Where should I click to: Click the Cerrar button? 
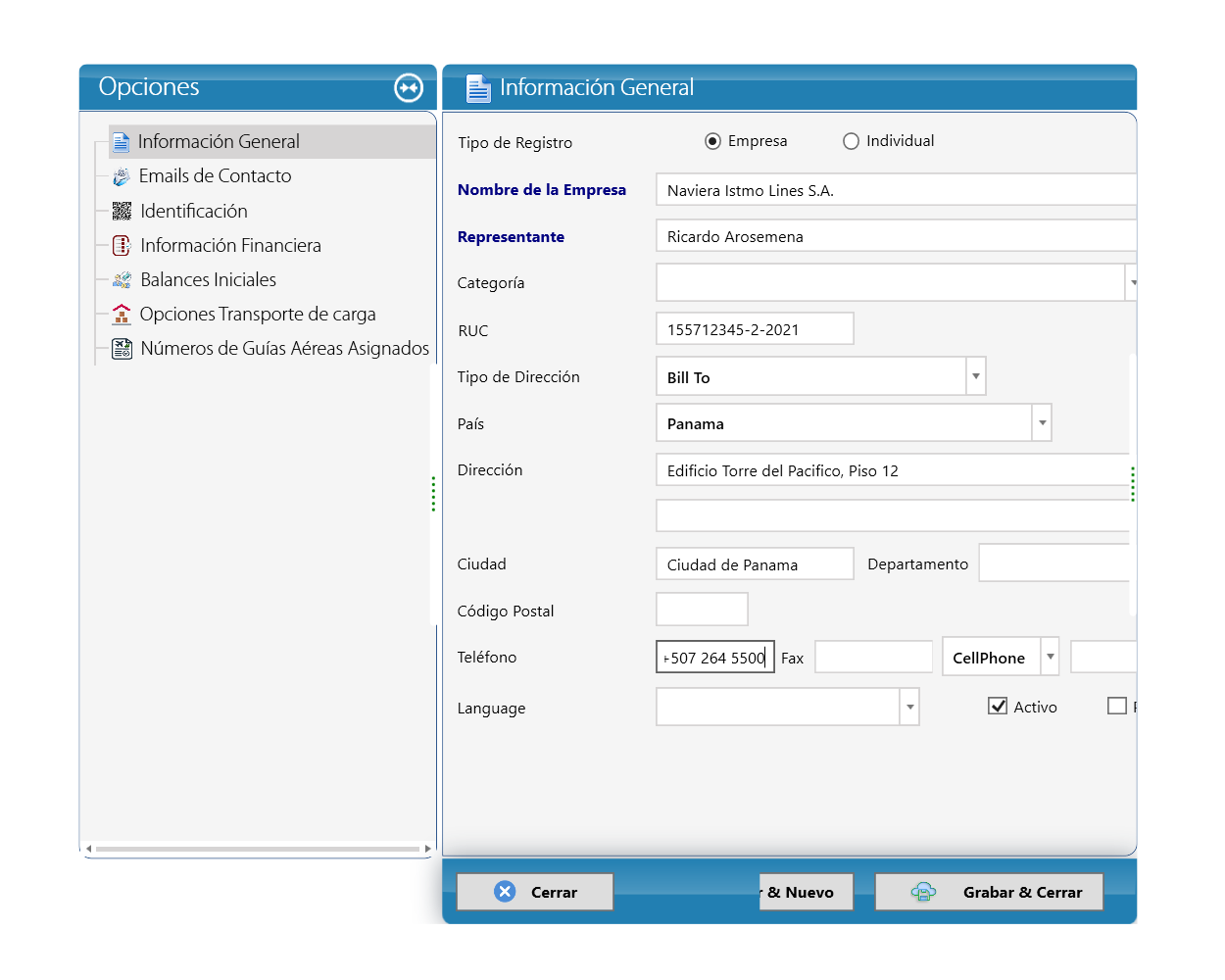point(535,892)
